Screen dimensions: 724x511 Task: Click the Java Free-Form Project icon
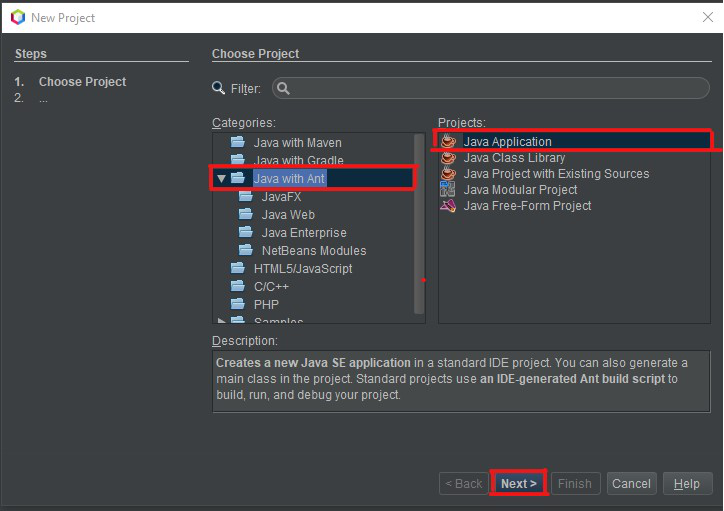(x=448, y=205)
